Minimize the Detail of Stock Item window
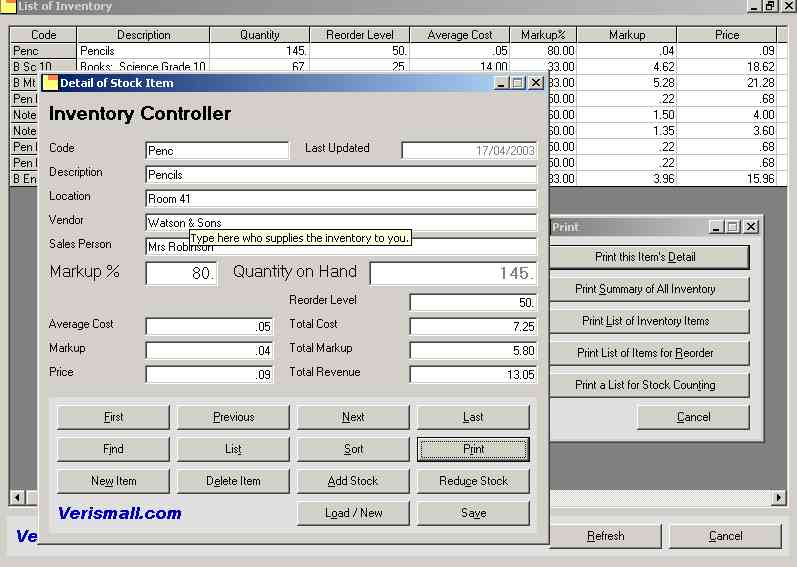This screenshot has width=797, height=567. [x=501, y=83]
